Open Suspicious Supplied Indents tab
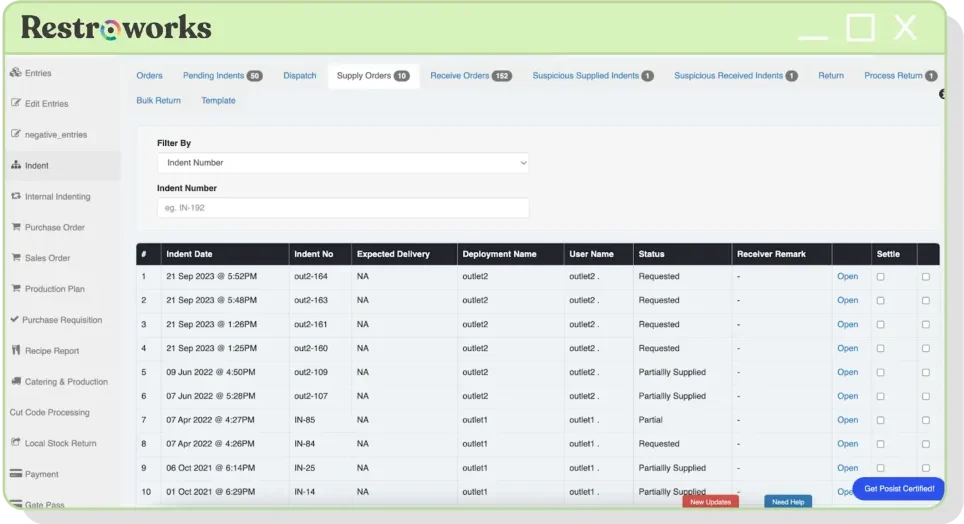The height and width of the screenshot is (524, 964). [593, 76]
